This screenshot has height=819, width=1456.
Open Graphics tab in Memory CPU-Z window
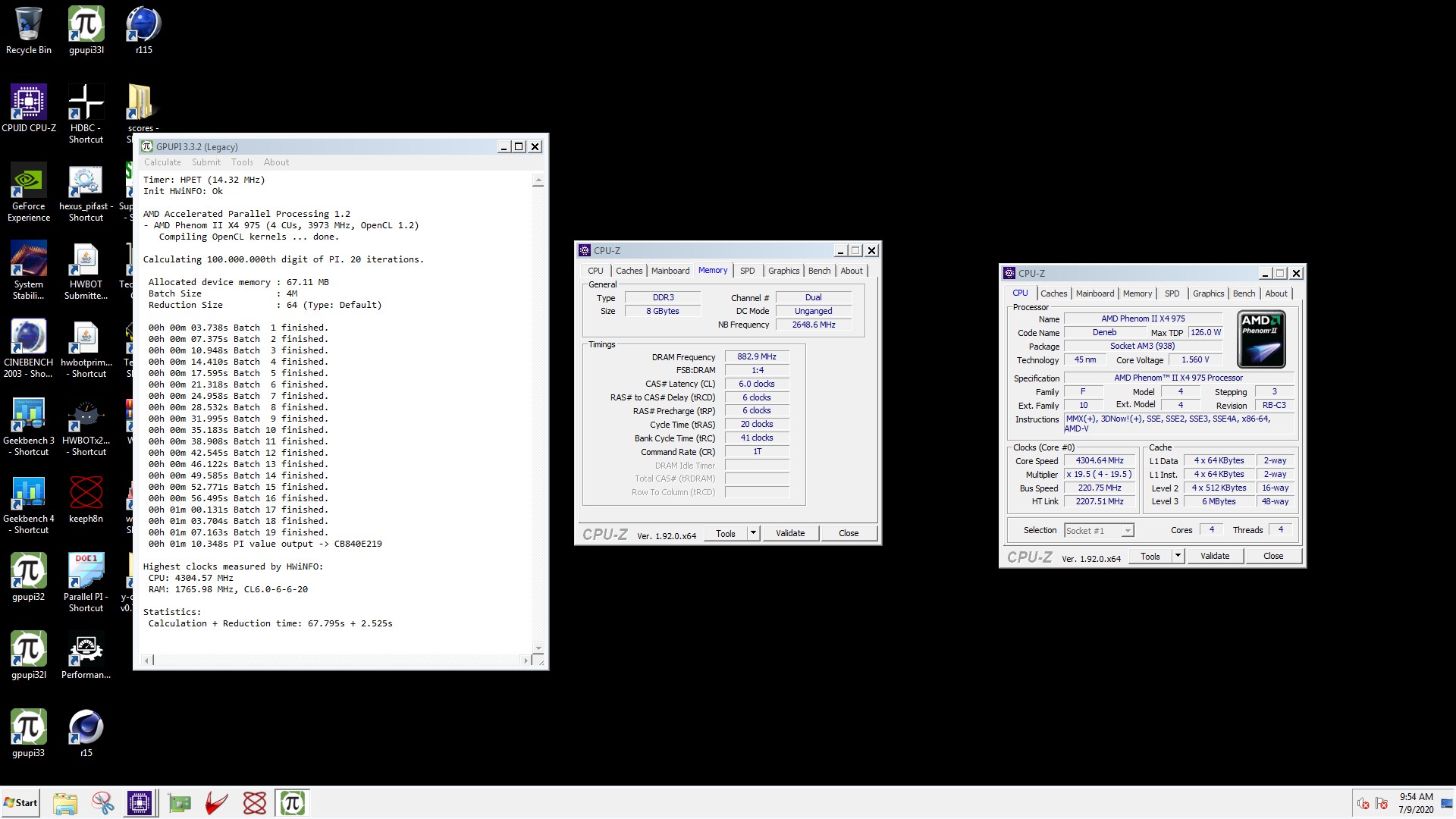783,271
